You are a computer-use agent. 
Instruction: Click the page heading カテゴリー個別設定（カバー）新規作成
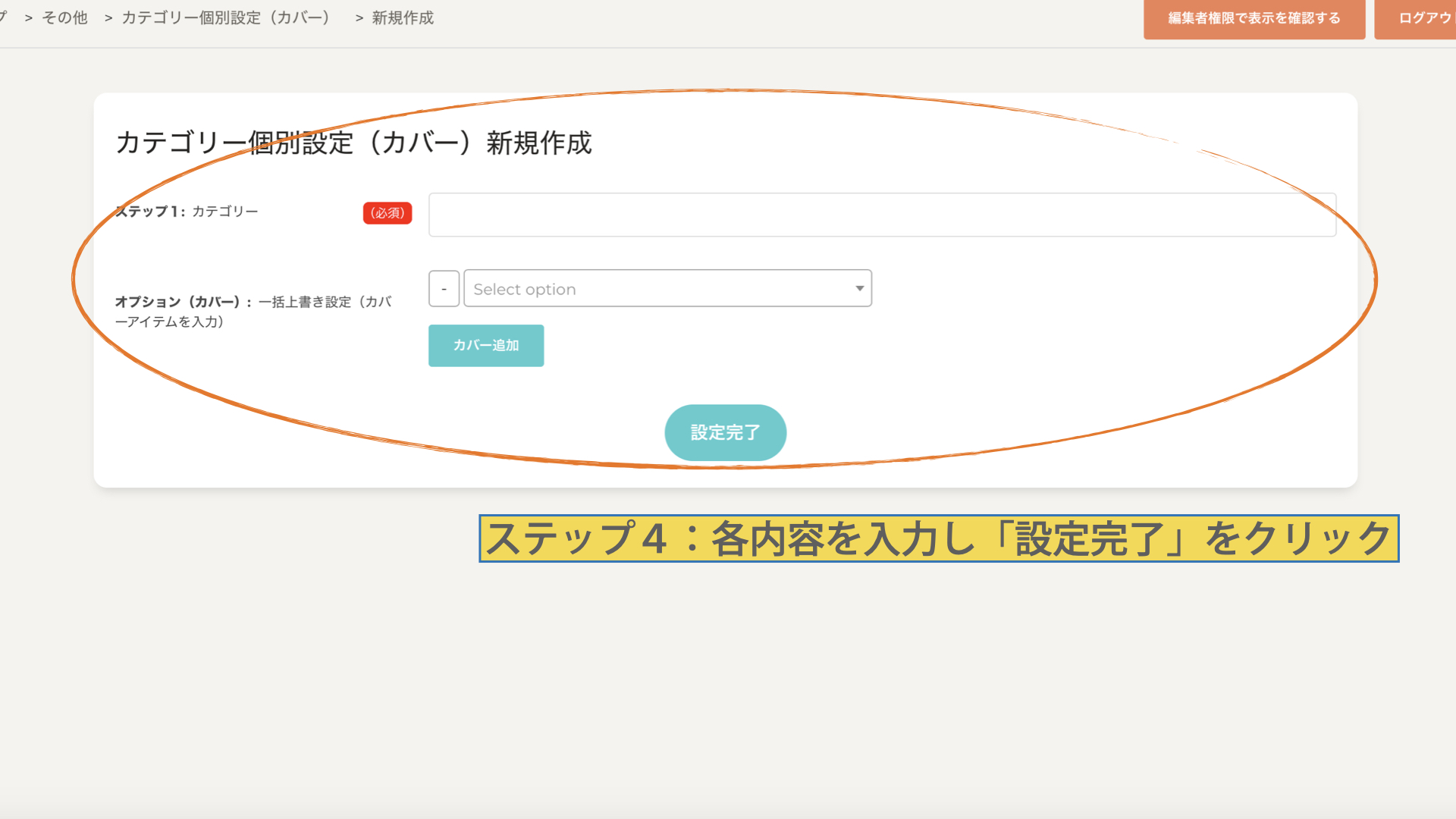[x=353, y=143]
